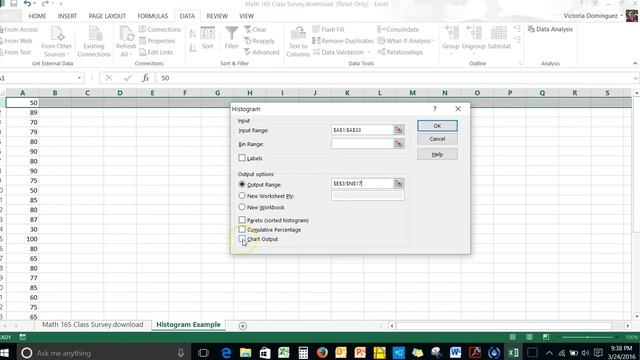Click Connections in ribbon

(160, 29)
